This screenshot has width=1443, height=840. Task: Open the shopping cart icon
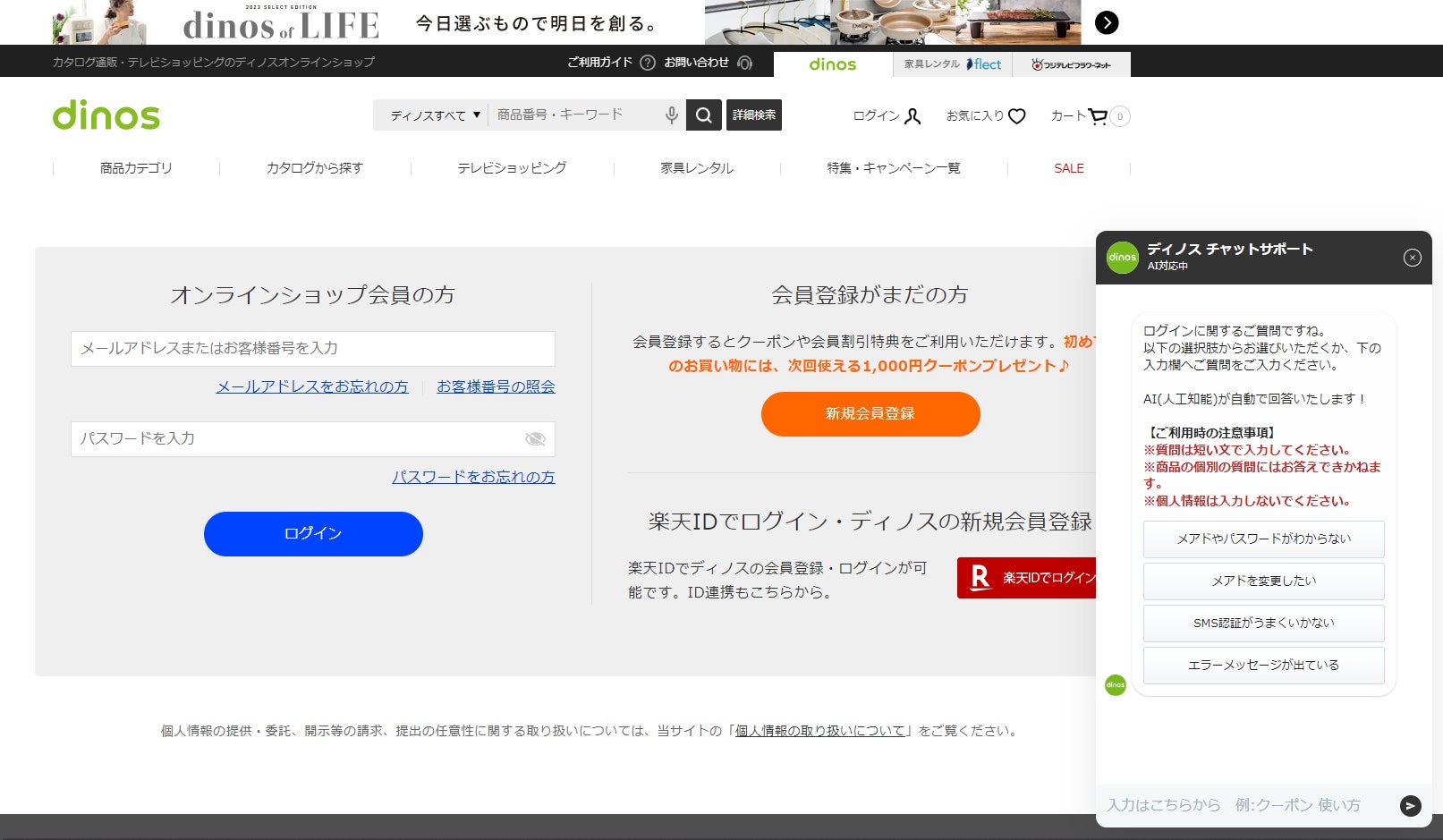click(1098, 116)
